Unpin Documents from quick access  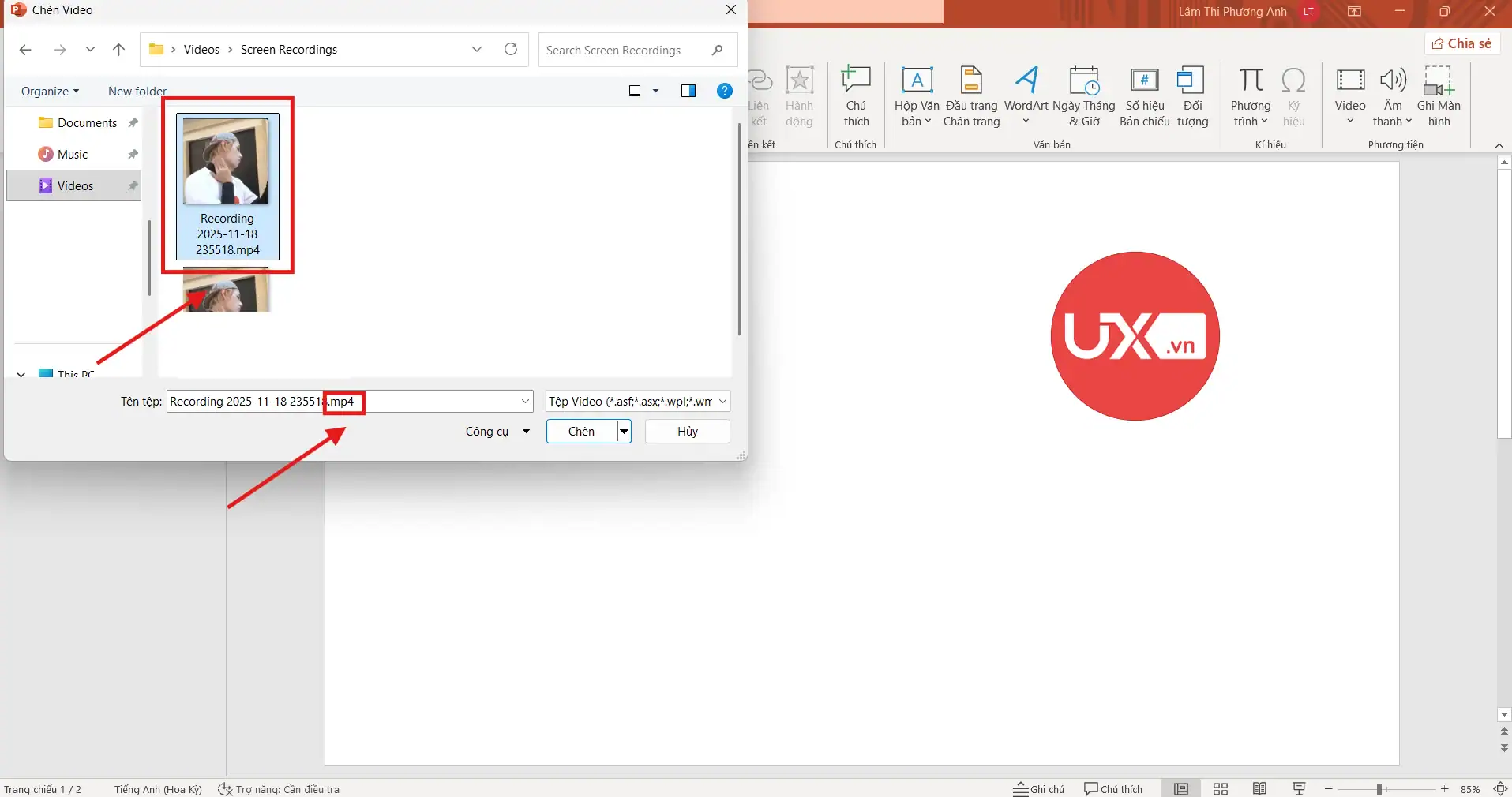point(132,122)
